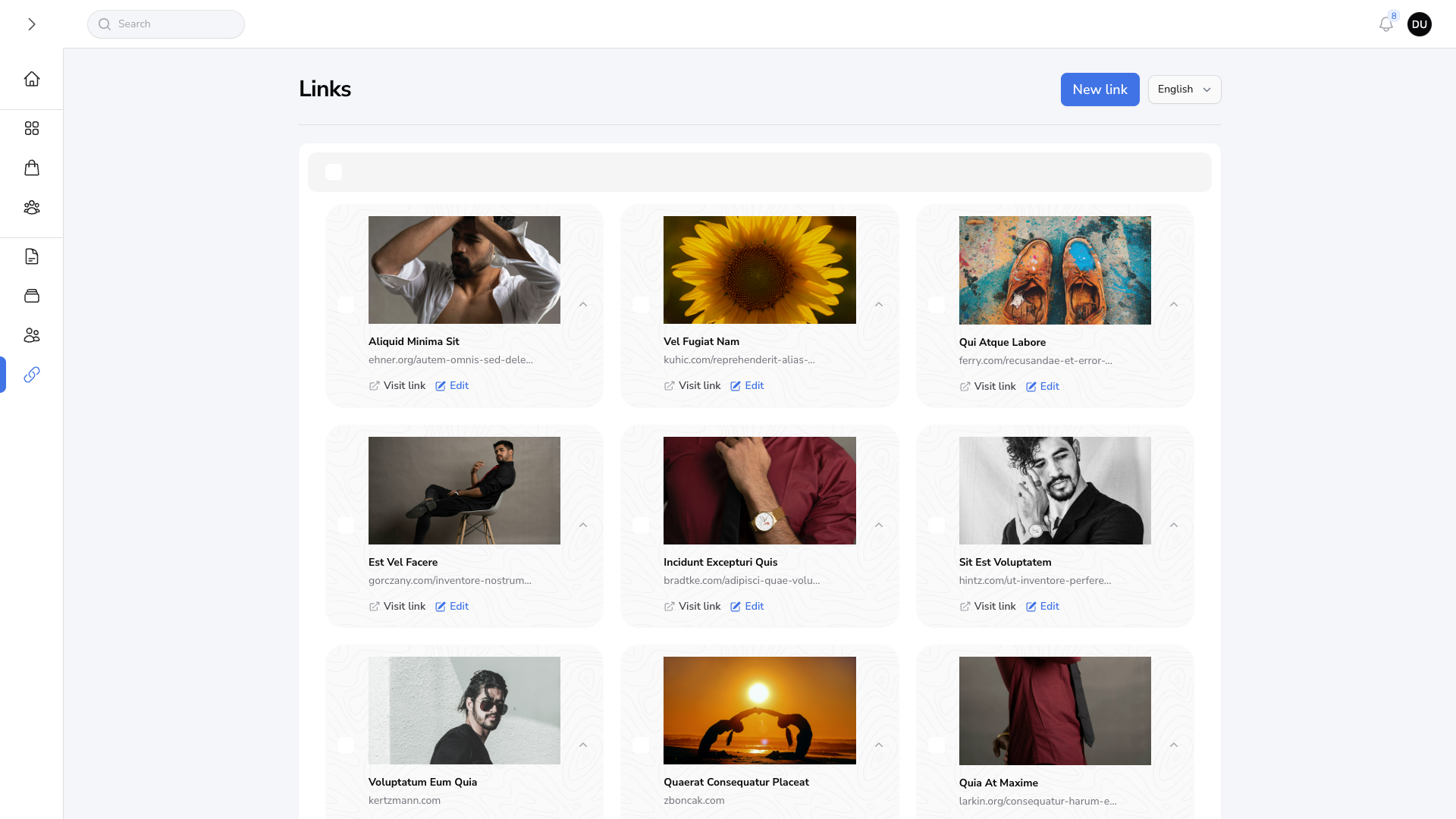Expand the sidebar with the arrow
The width and height of the screenshot is (1456, 819).
32,24
